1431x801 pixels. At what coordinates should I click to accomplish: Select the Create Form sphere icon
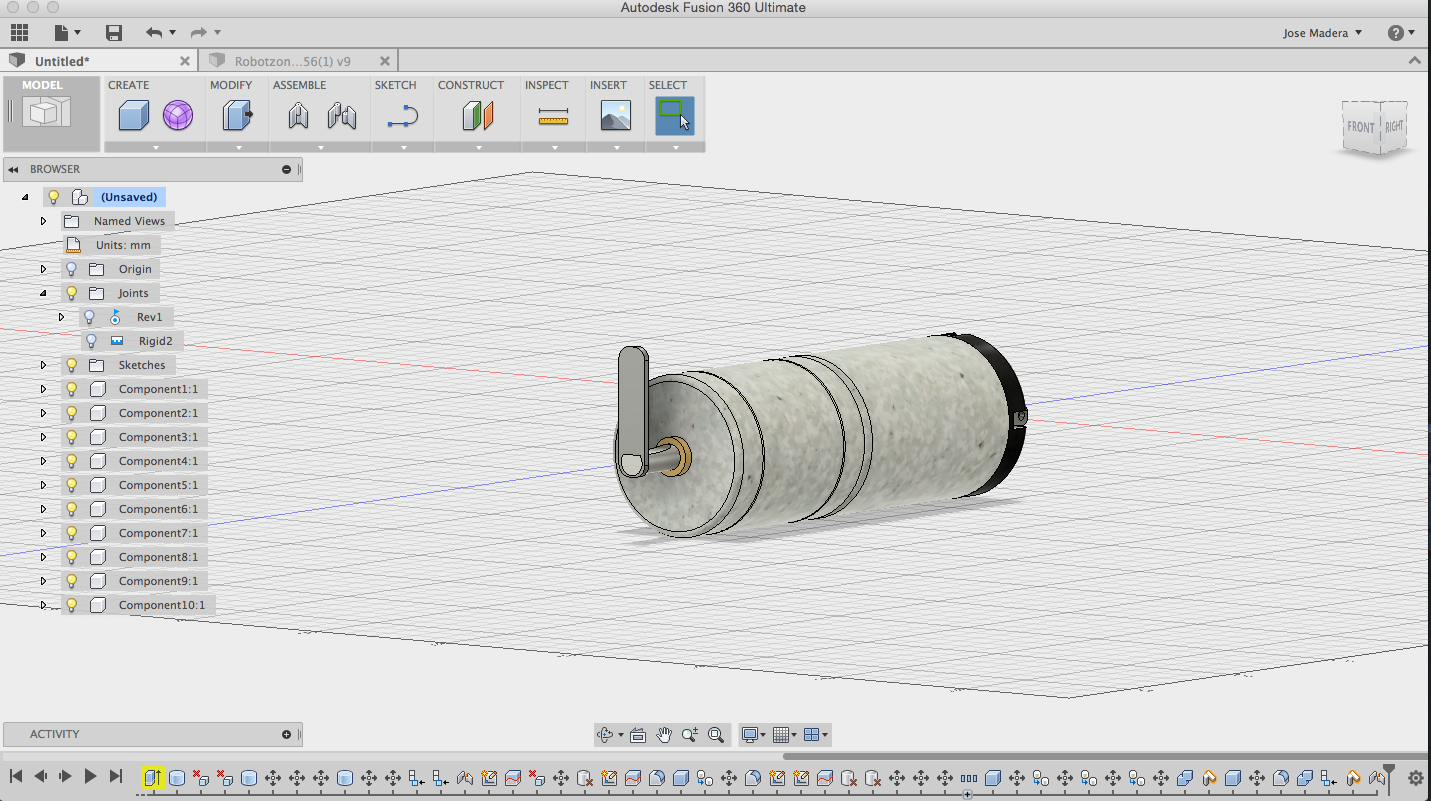point(178,116)
